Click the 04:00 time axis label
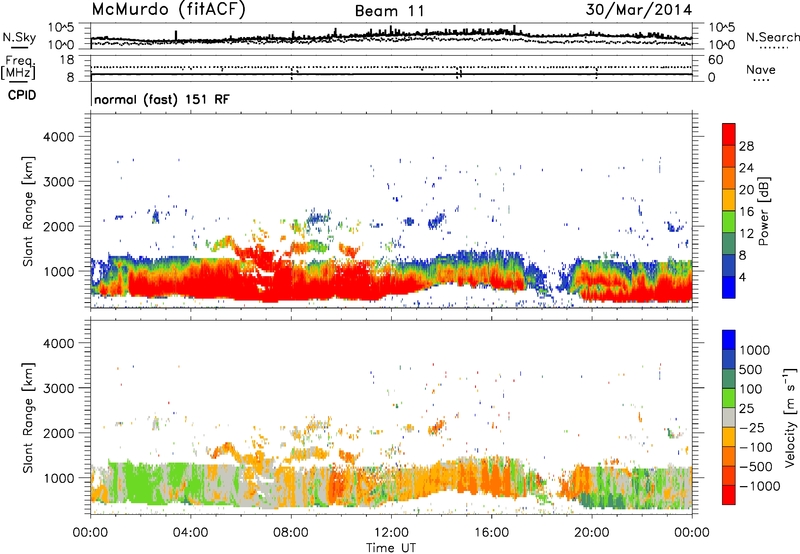800x554 pixels. (190, 533)
